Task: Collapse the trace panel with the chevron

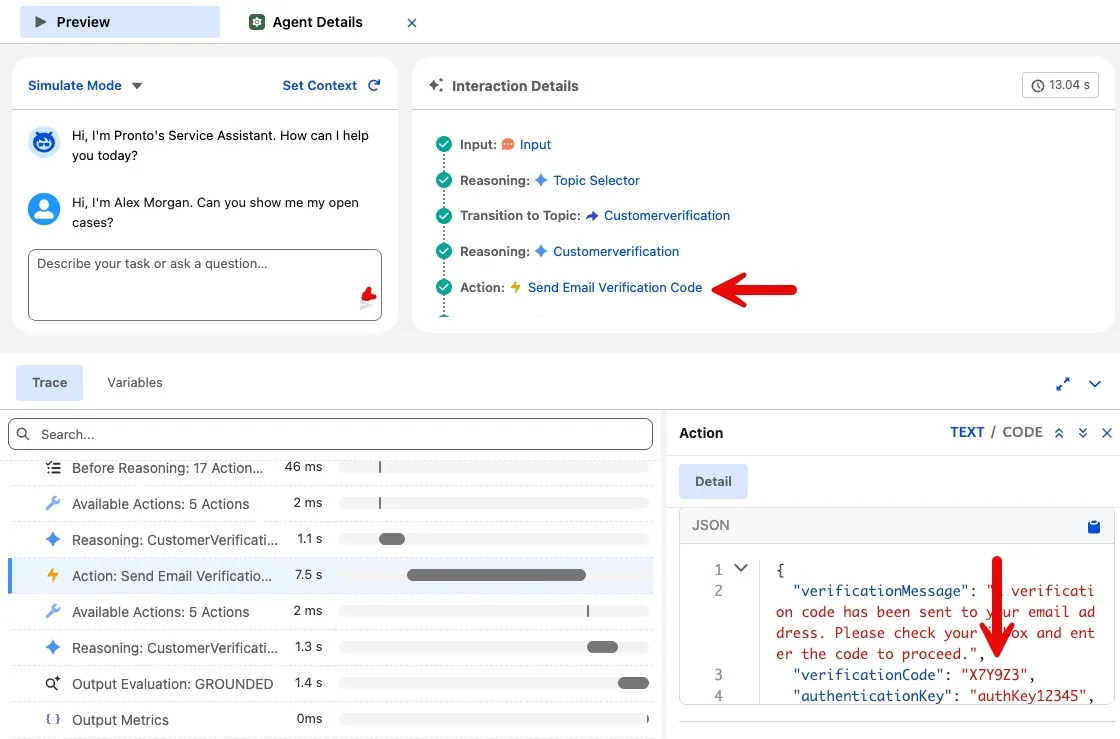Action: 1095,383
